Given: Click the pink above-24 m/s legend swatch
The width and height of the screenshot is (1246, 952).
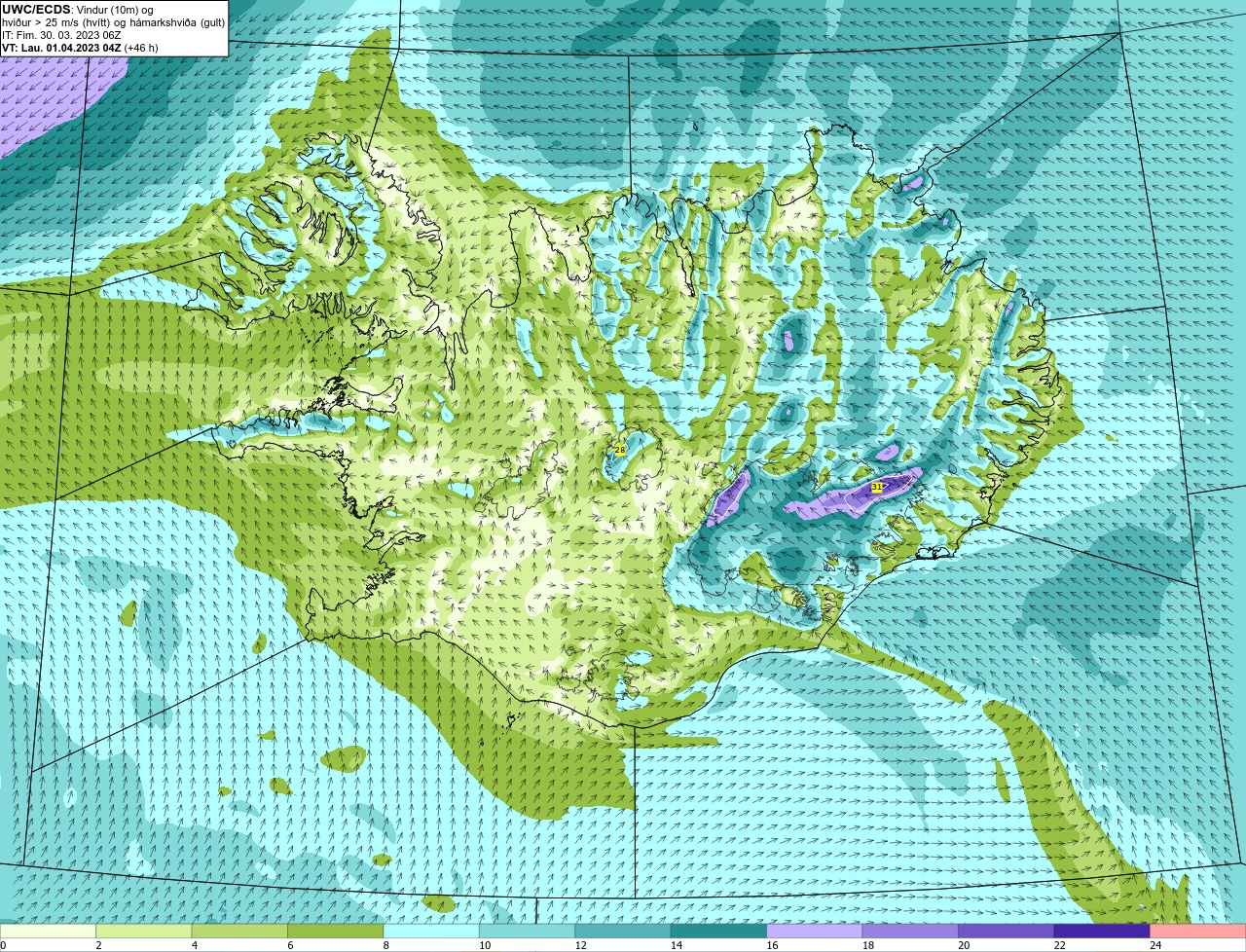Looking at the screenshot, I should click(1196, 931).
